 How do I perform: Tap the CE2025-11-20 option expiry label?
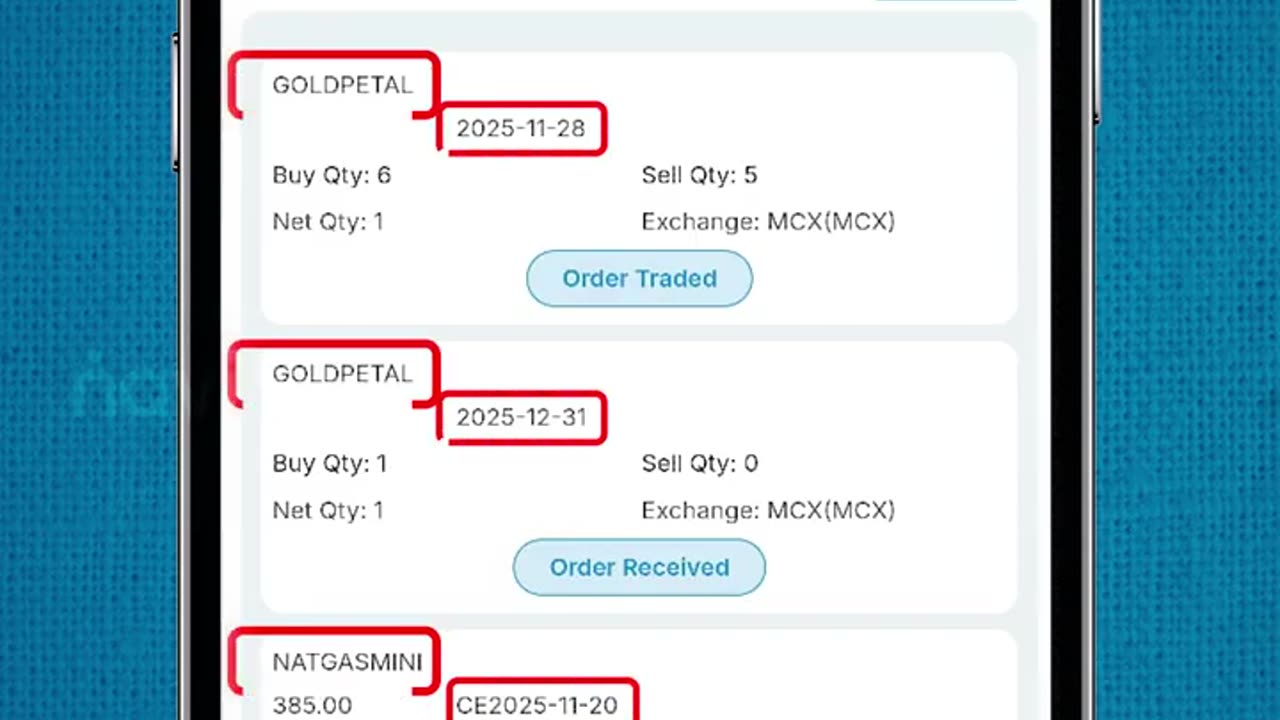[x=537, y=705]
